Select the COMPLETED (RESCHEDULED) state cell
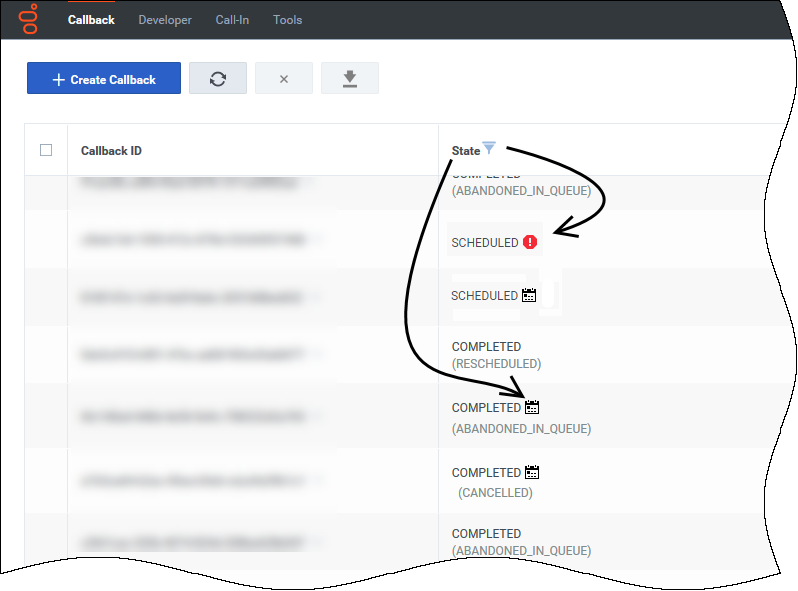This screenshot has height=591, width=798. (x=496, y=355)
